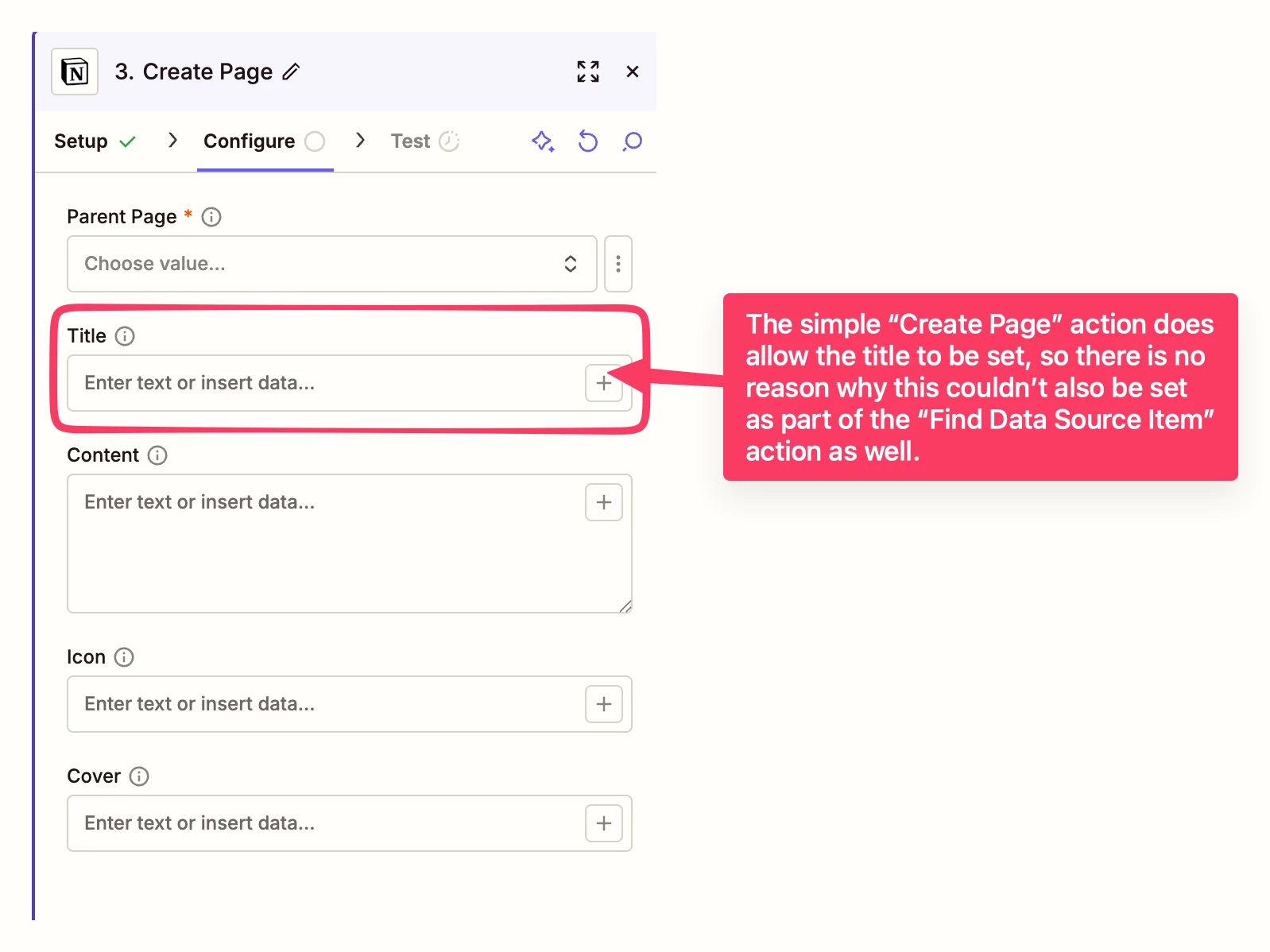
Task: Click the Configure status circle indicator
Action: (316, 141)
